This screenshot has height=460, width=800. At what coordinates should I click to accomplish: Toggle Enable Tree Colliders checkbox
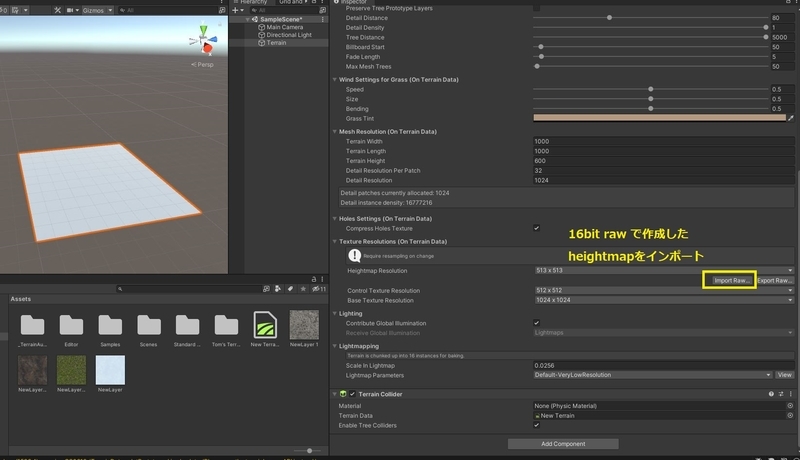536,425
